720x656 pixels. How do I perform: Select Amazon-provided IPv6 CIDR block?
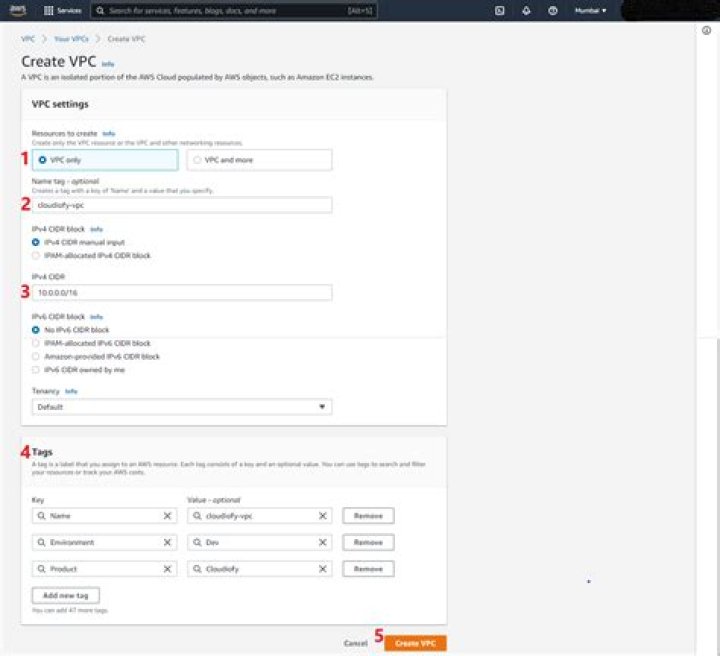pyautogui.click(x=37, y=356)
